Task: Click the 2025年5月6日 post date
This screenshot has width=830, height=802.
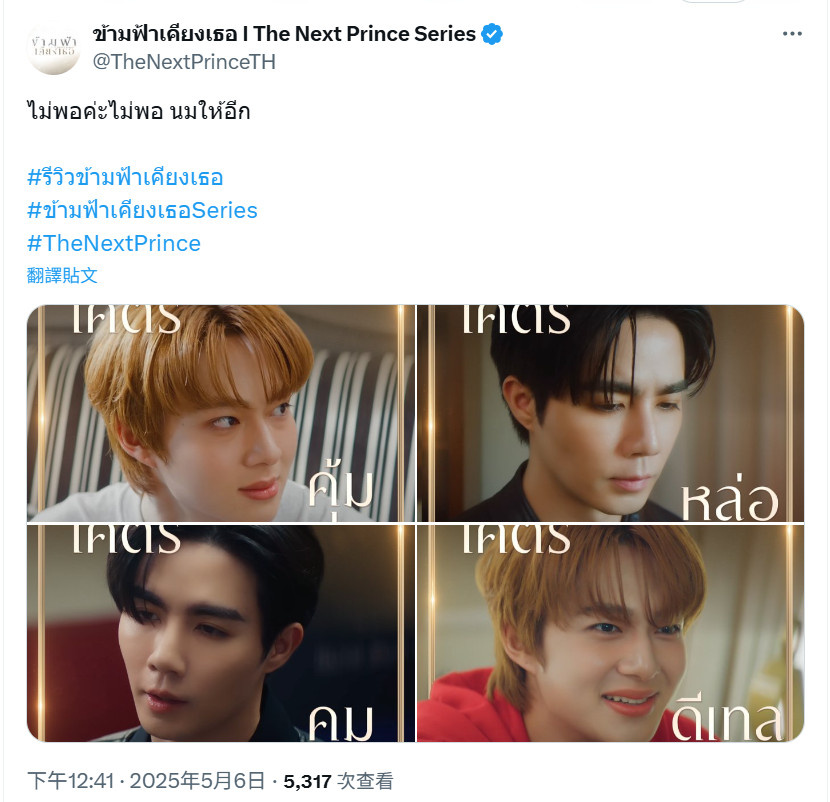Action: click(197, 781)
